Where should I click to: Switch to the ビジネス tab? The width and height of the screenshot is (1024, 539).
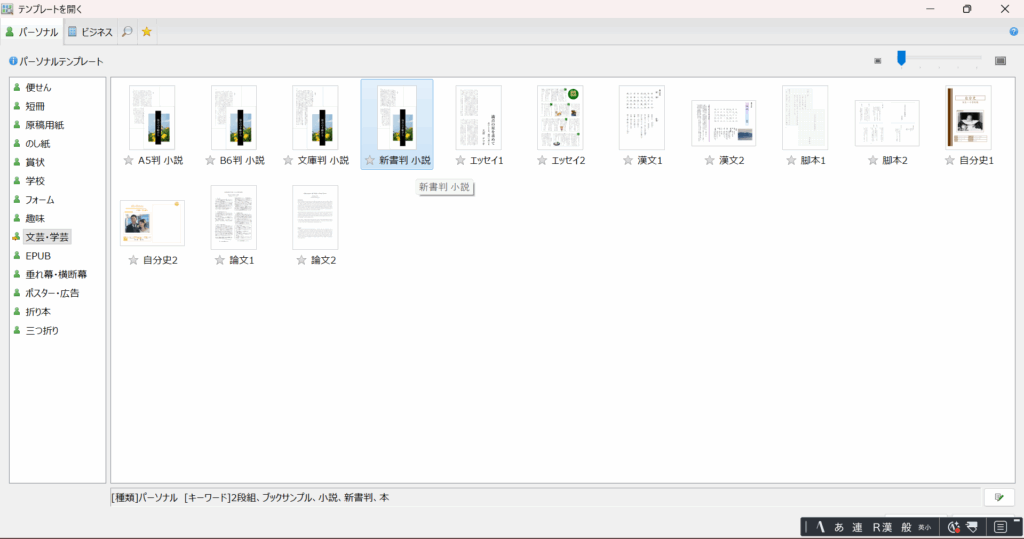(x=90, y=32)
